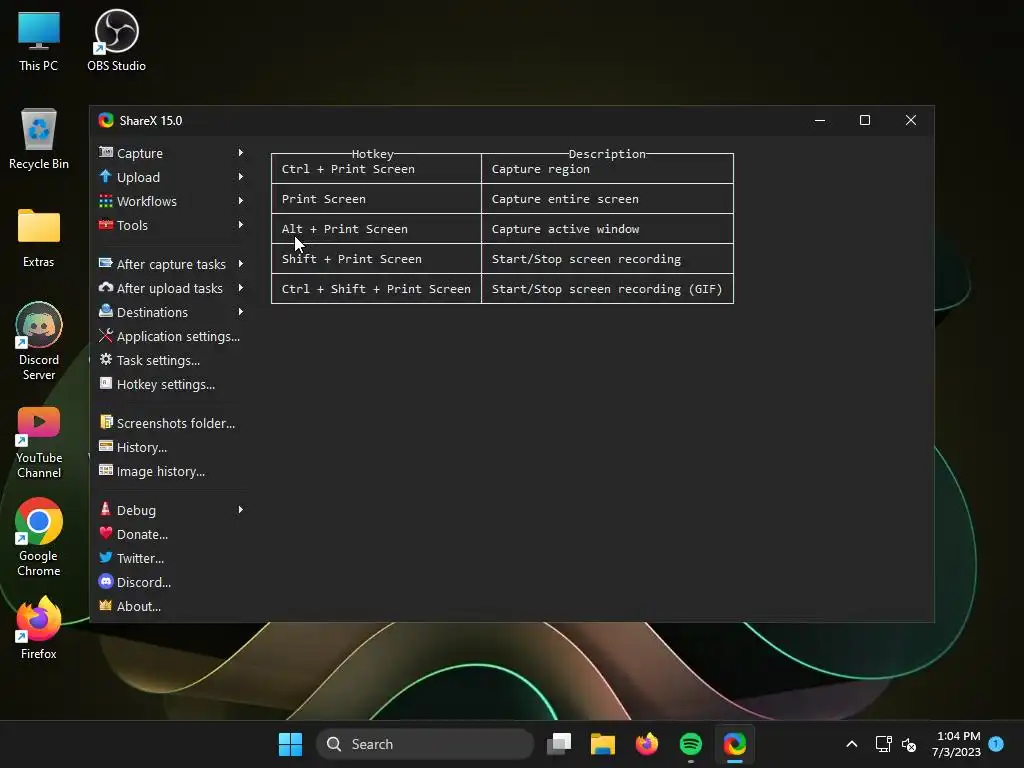Viewport: 1024px width, 768px height.
Task: Click the ShareX taskbar icon
Action: pyautogui.click(x=735, y=744)
